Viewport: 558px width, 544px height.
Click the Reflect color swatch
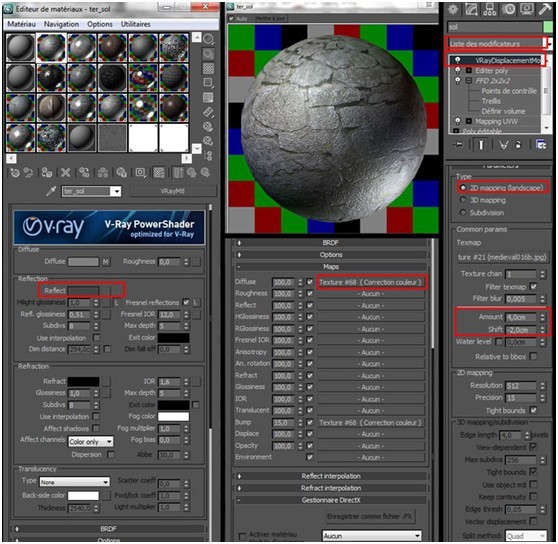(83, 291)
